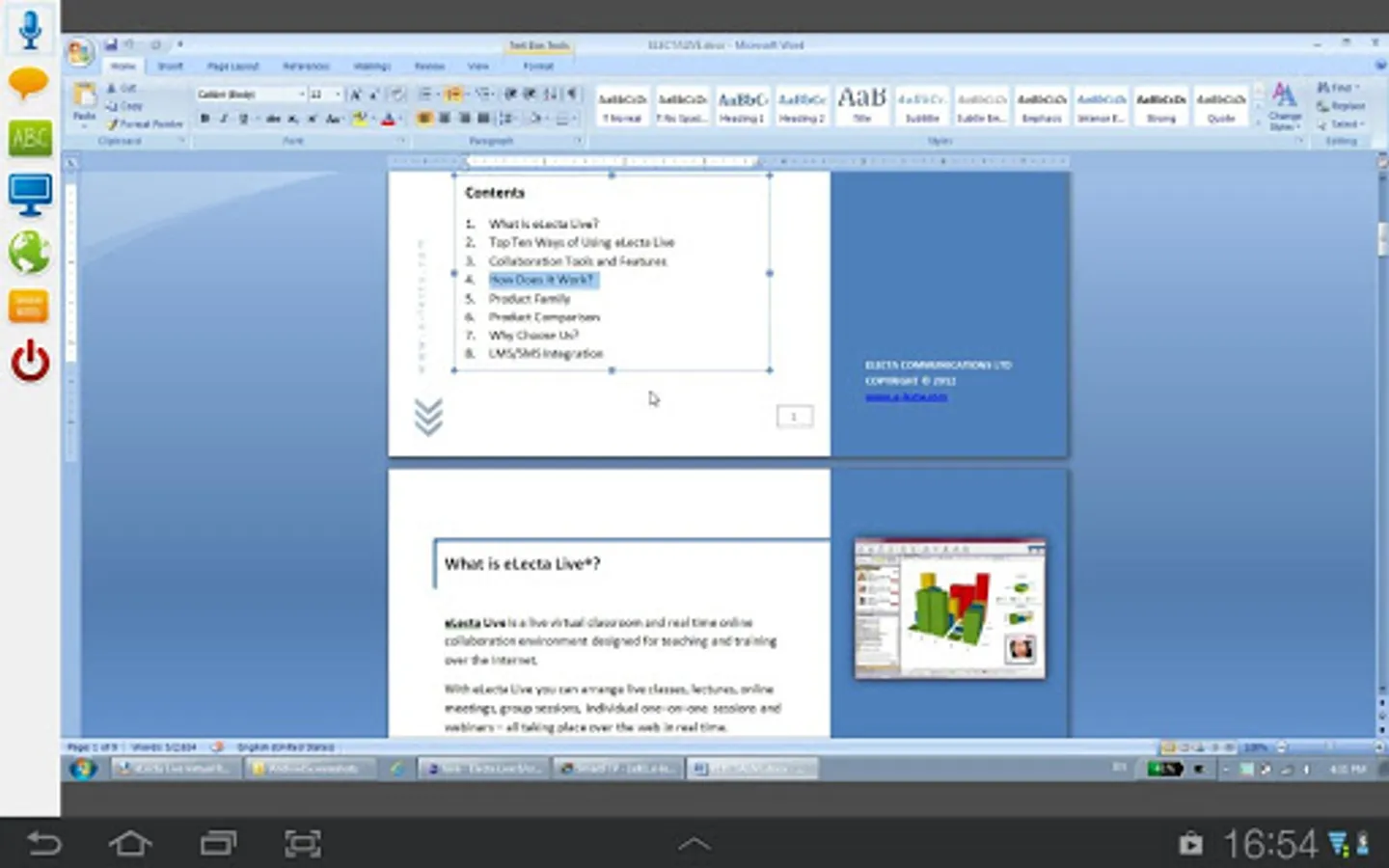
Task: Toggle justify alignment
Action: (x=483, y=118)
